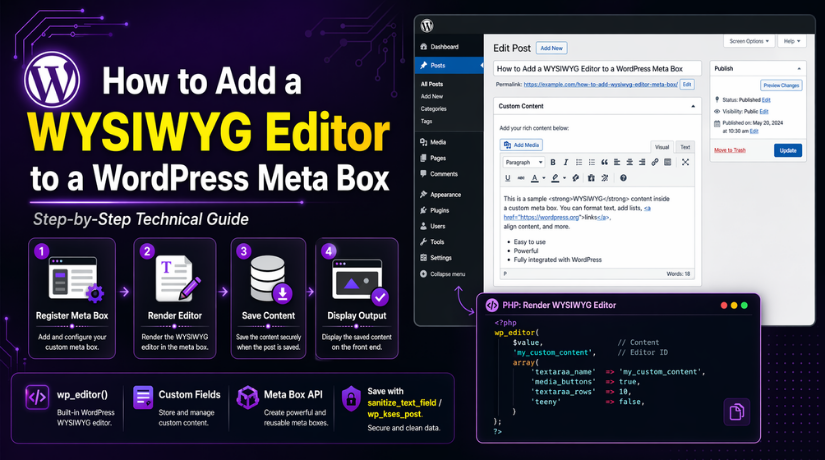Open Media in the admin sidebar
Viewport: 825px width, 460px height.
coord(449,142)
